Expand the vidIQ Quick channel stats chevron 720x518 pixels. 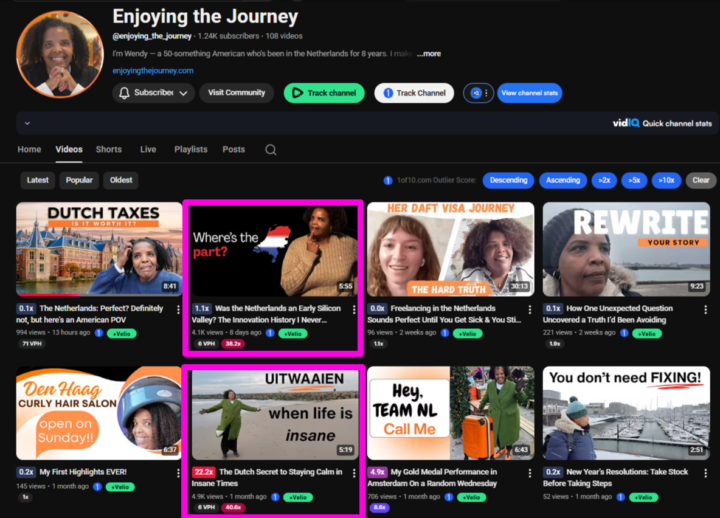28,123
